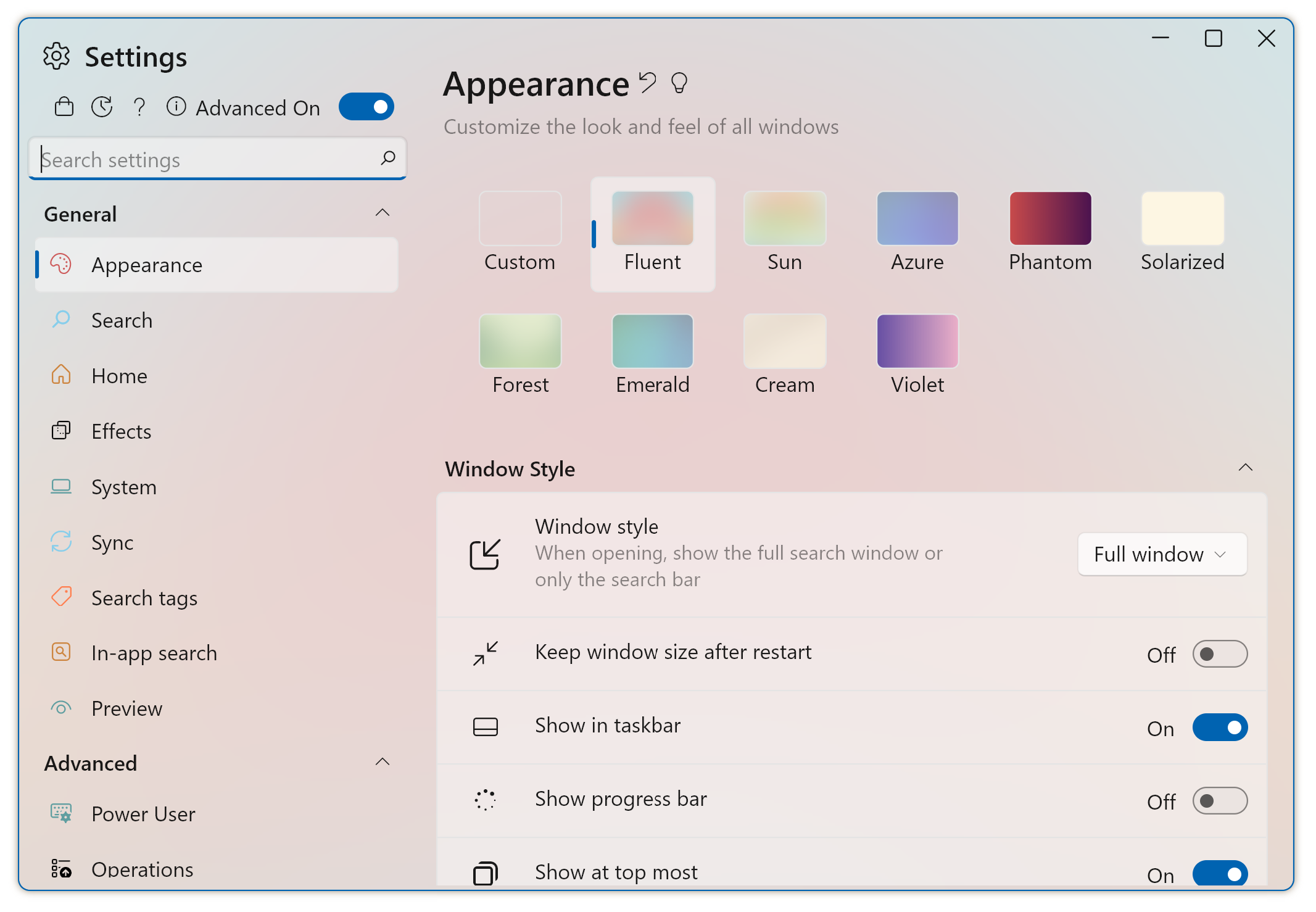This screenshot has height=912, width=1316.
Task: Click the Search tags icon
Action: pos(62,598)
